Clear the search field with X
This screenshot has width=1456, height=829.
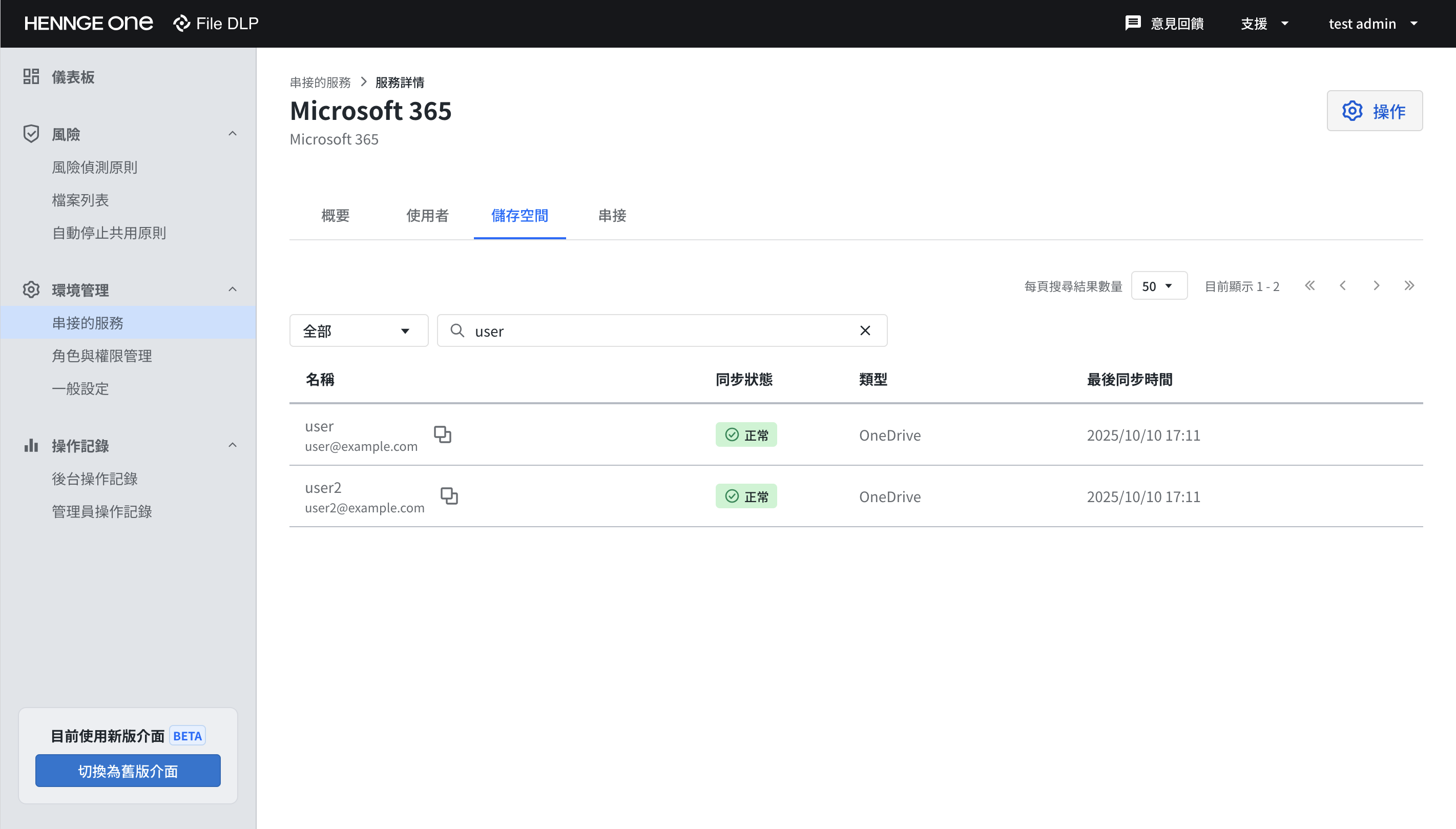865,331
